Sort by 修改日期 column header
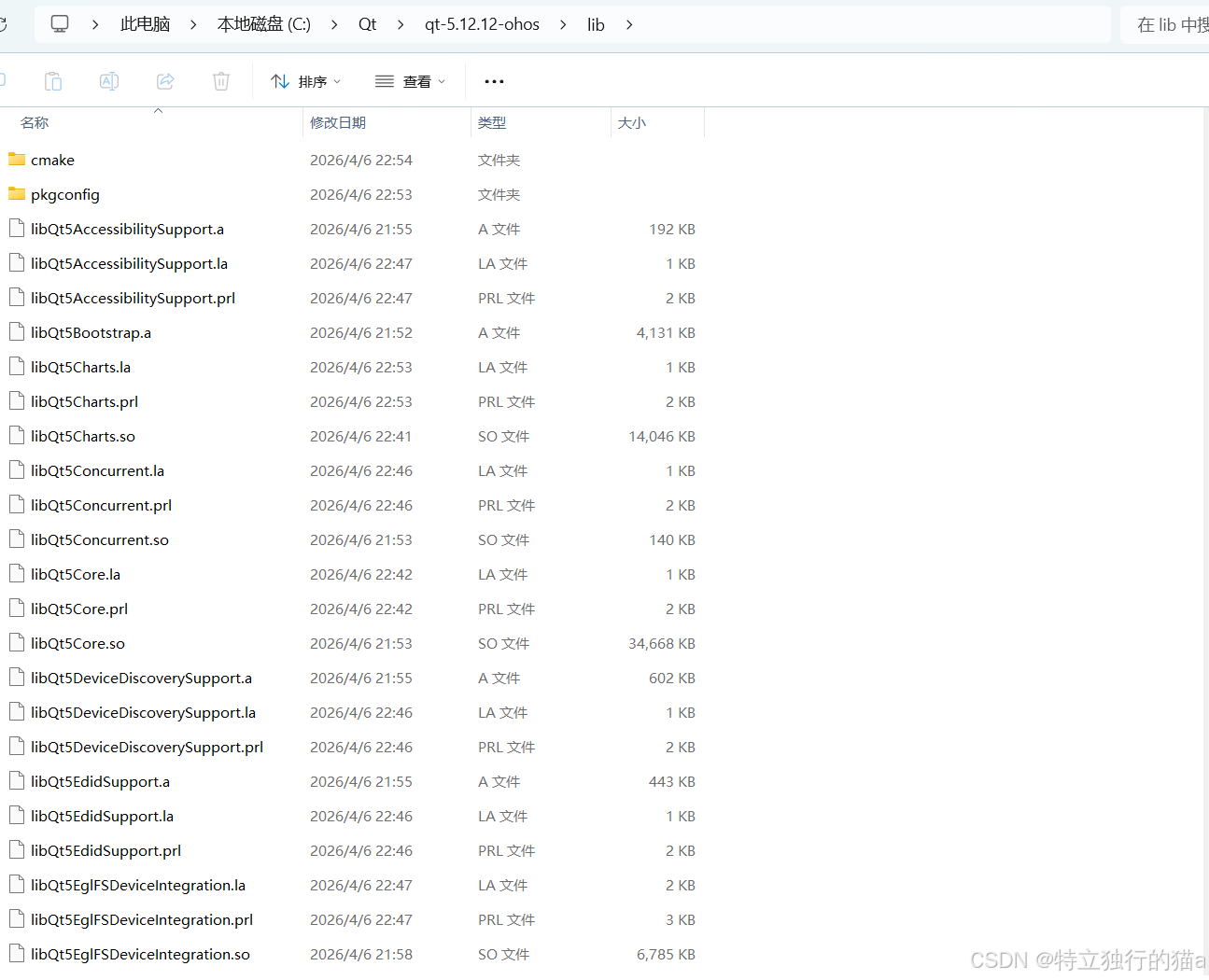This screenshot has height=980, width=1209. coord(338,122)
